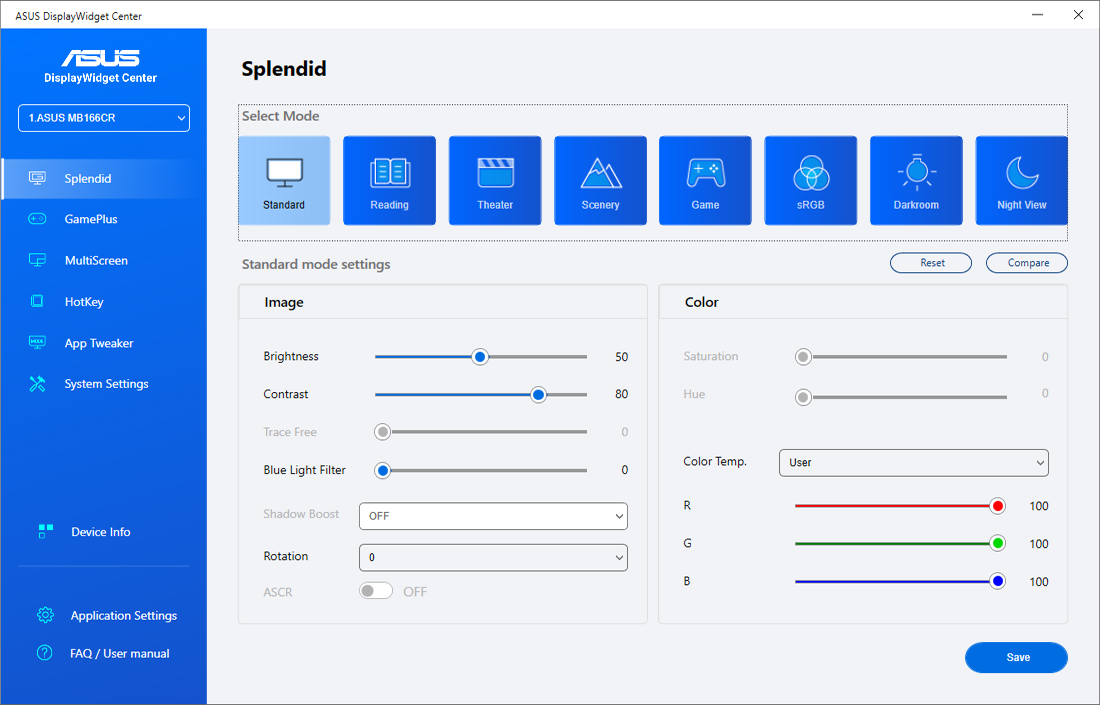Click the Trace Free slider handle
Viewport: 1100px width, 705px height.
point(382,432)
